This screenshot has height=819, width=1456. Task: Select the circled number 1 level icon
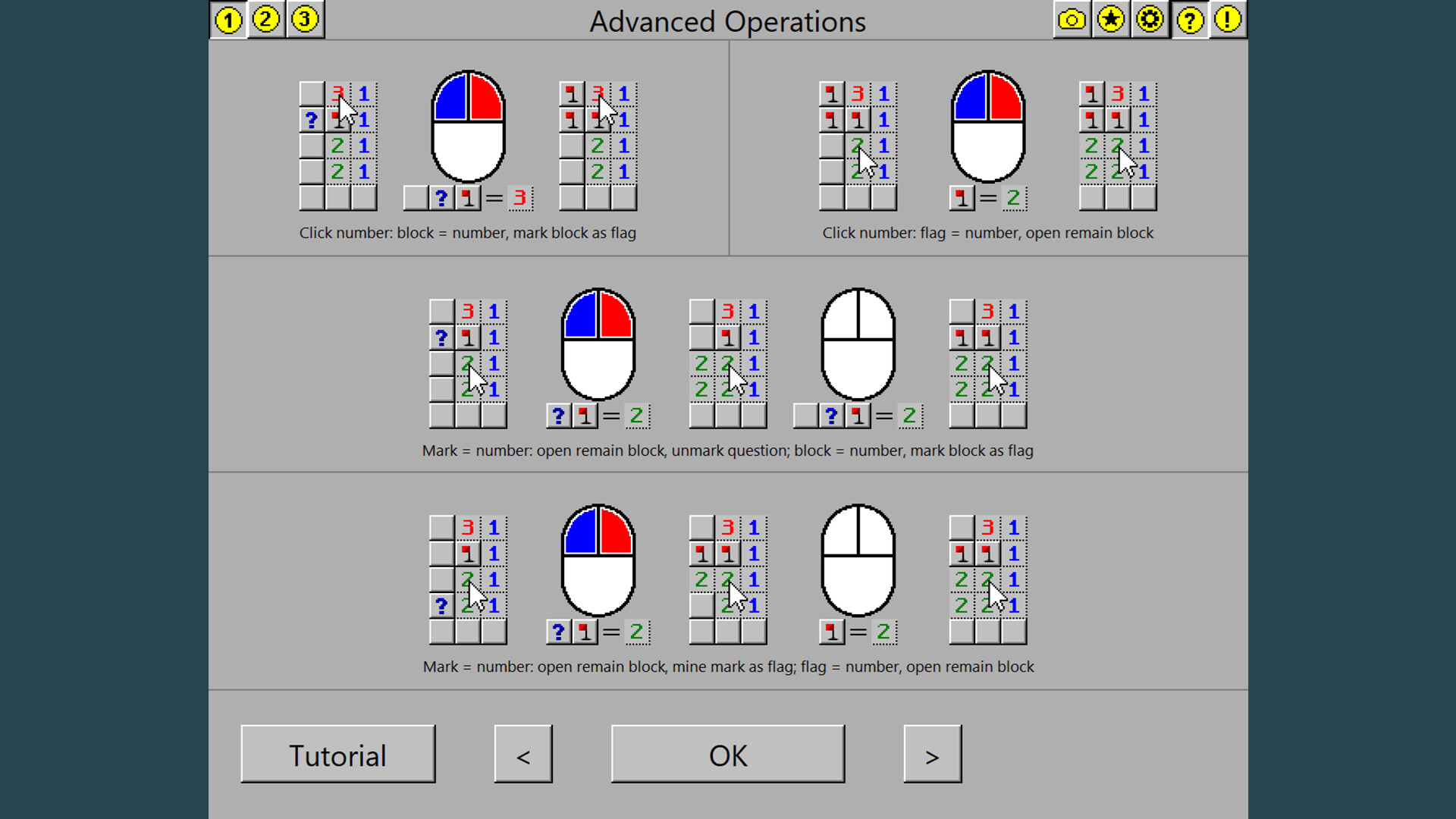pos(228,20)
